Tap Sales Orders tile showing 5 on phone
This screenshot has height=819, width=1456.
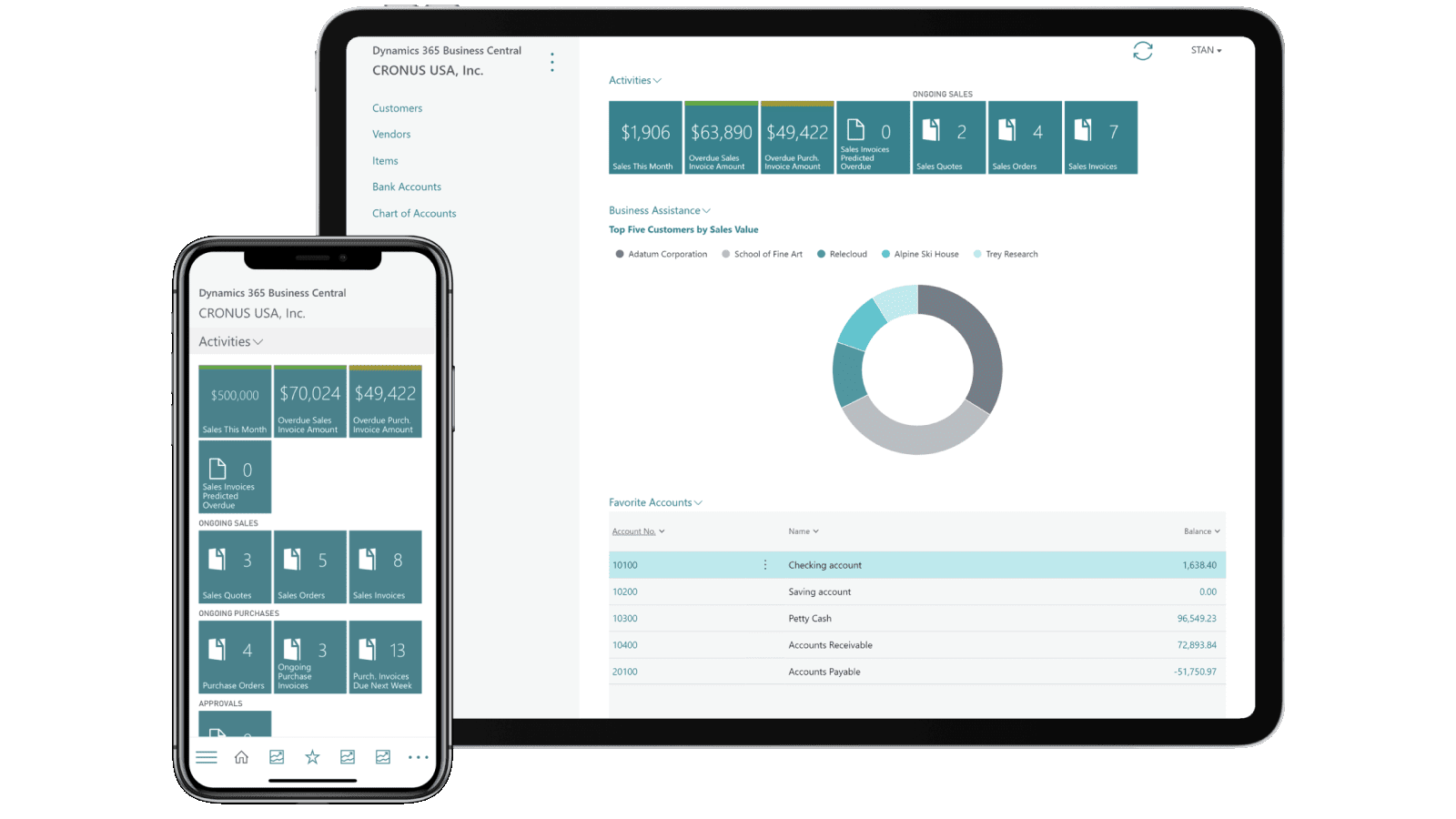(310, 567)
